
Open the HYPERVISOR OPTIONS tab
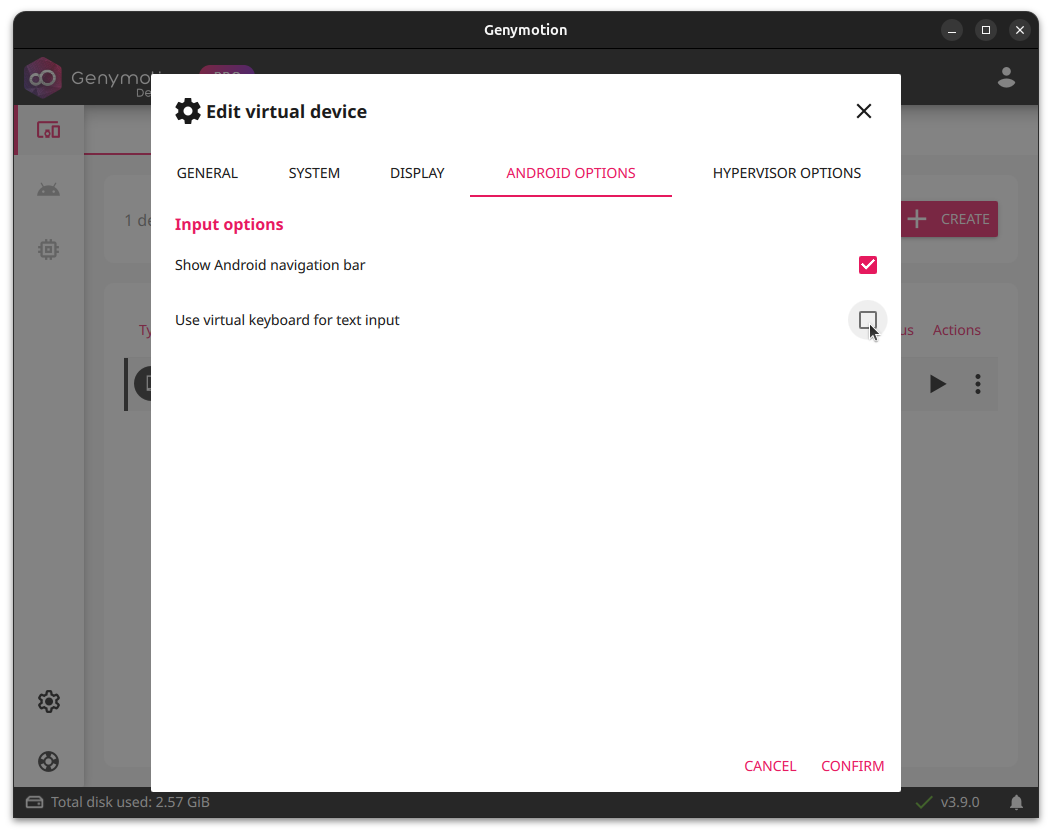point(787,173)
